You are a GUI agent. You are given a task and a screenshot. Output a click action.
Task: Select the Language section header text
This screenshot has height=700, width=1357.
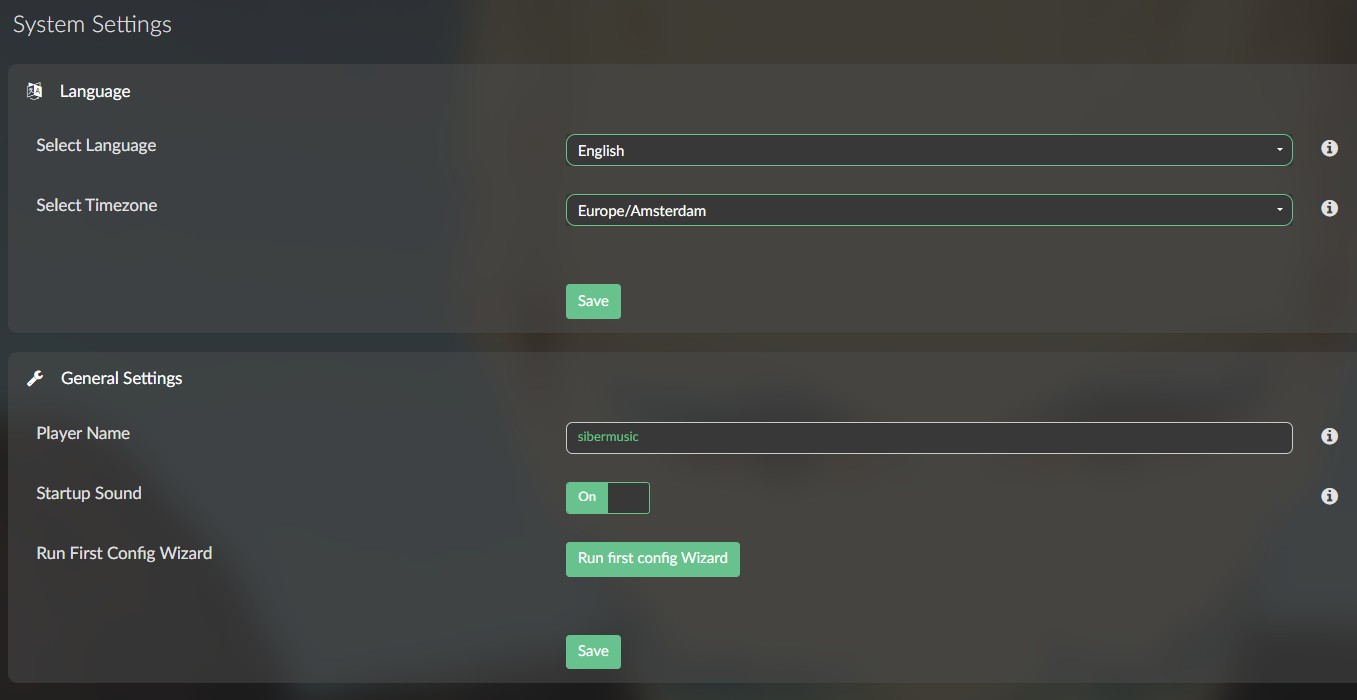95,91
